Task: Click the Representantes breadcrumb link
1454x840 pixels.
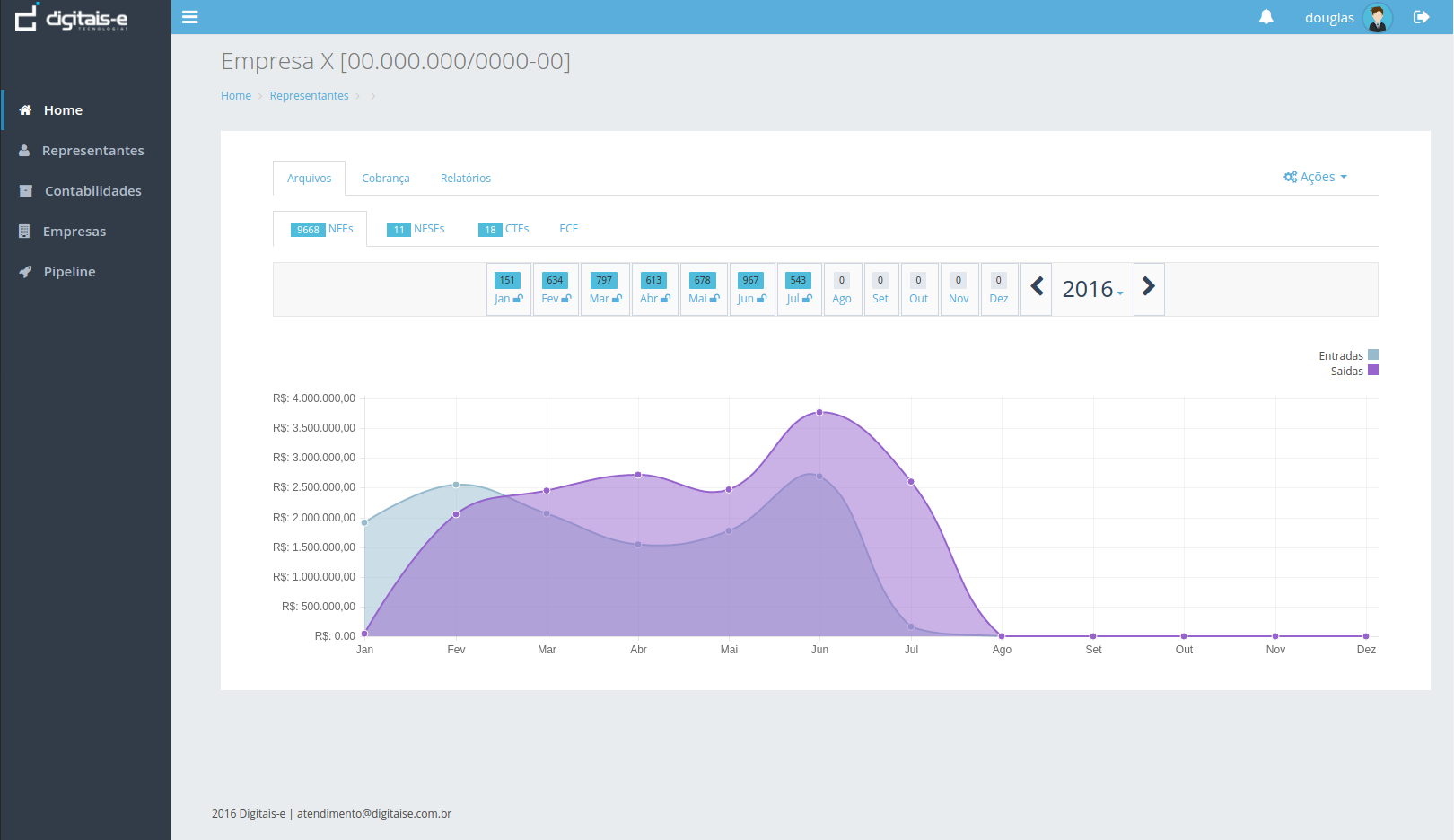Action: (x=309, y=96)
